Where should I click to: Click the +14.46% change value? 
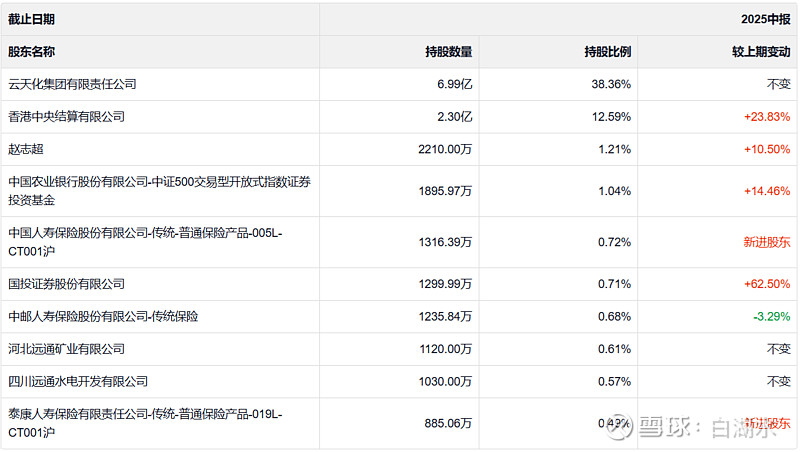pyautogui.click(x=767, y=191)
